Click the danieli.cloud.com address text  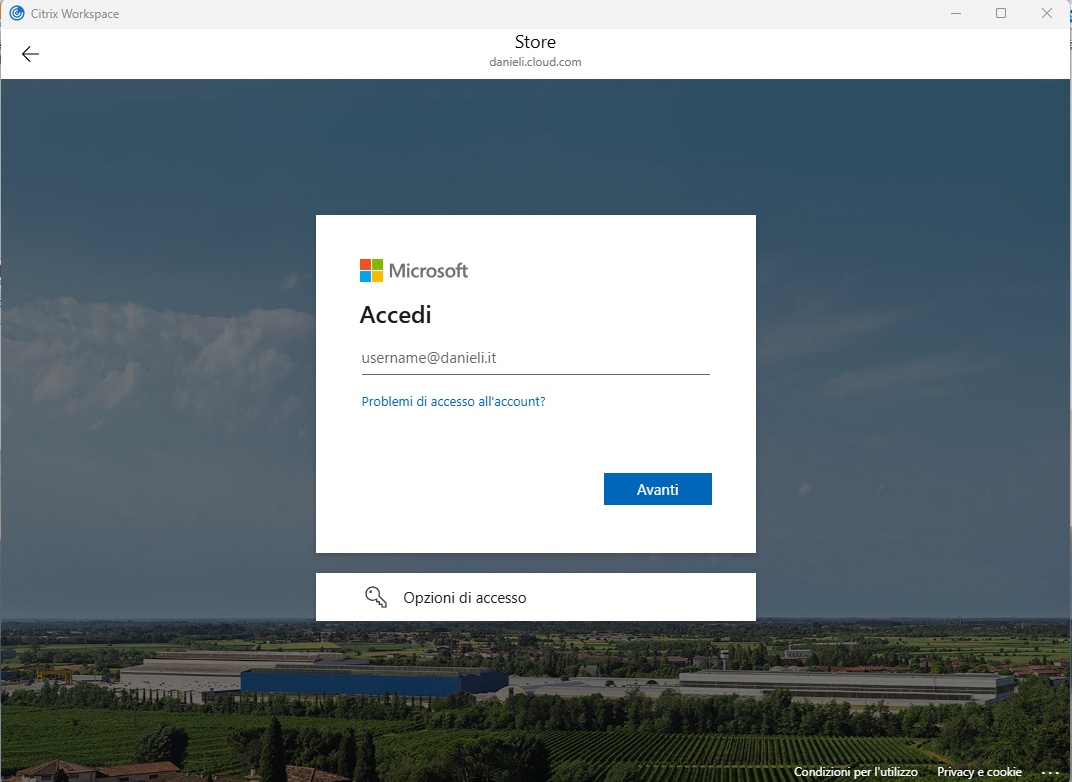(x=535, y=62)
